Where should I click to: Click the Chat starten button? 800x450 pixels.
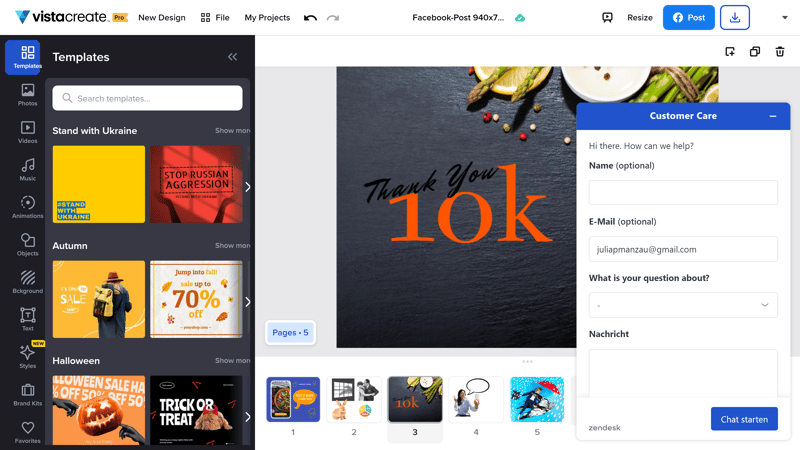(x=744, y=419)
